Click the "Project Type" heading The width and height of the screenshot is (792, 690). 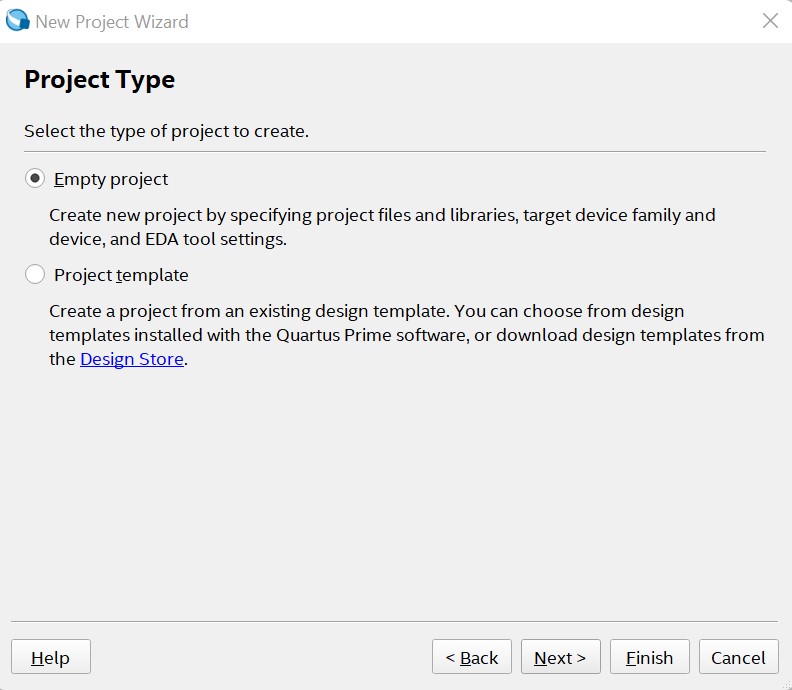99,80
